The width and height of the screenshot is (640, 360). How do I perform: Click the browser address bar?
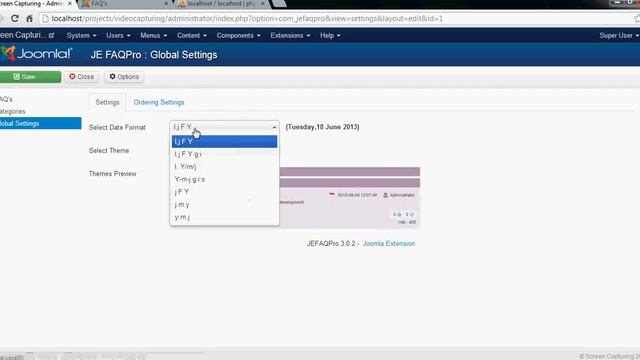335,19
